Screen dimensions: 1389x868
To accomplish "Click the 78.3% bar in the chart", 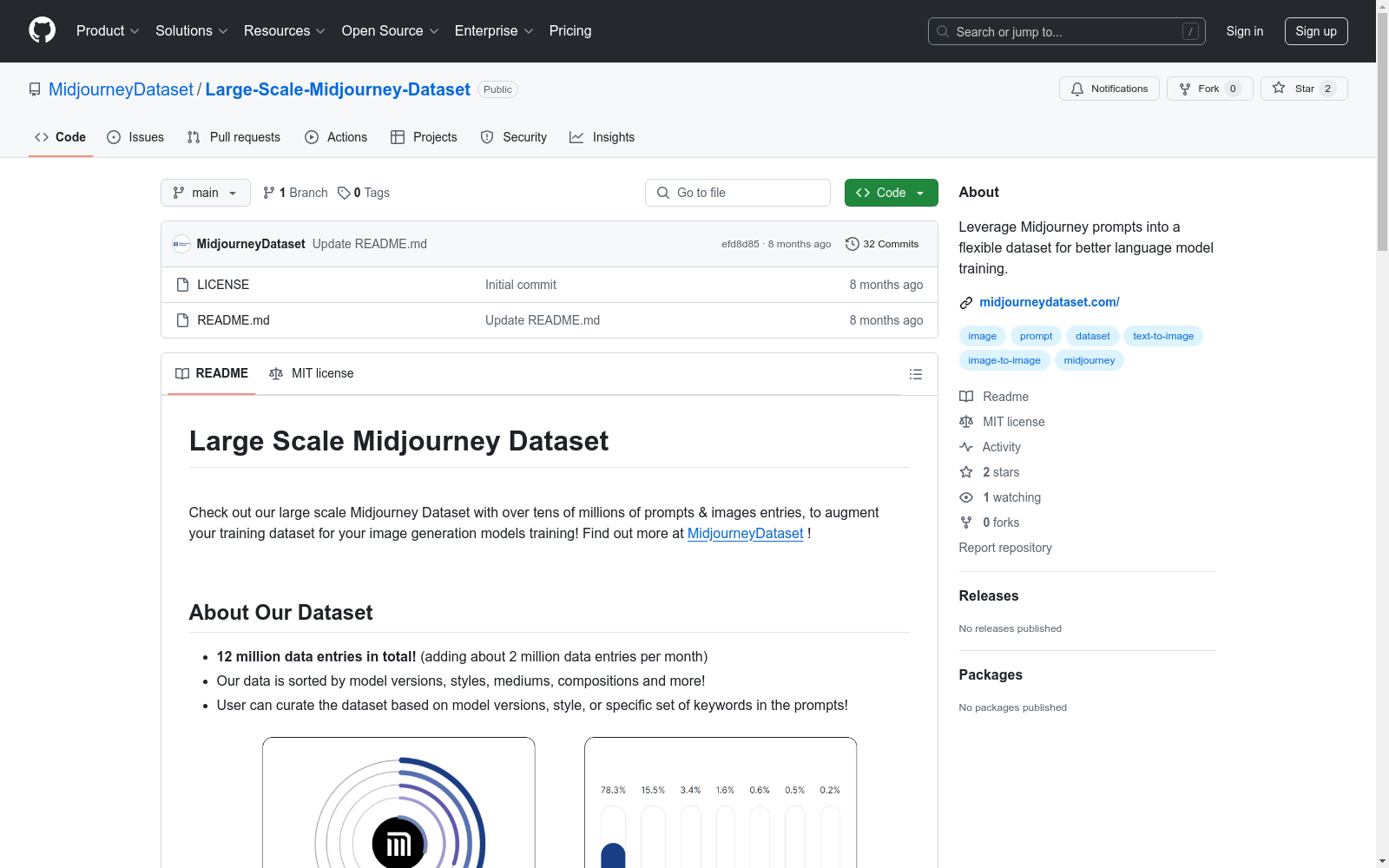I will pyautogui.click(x=613, y=838).
